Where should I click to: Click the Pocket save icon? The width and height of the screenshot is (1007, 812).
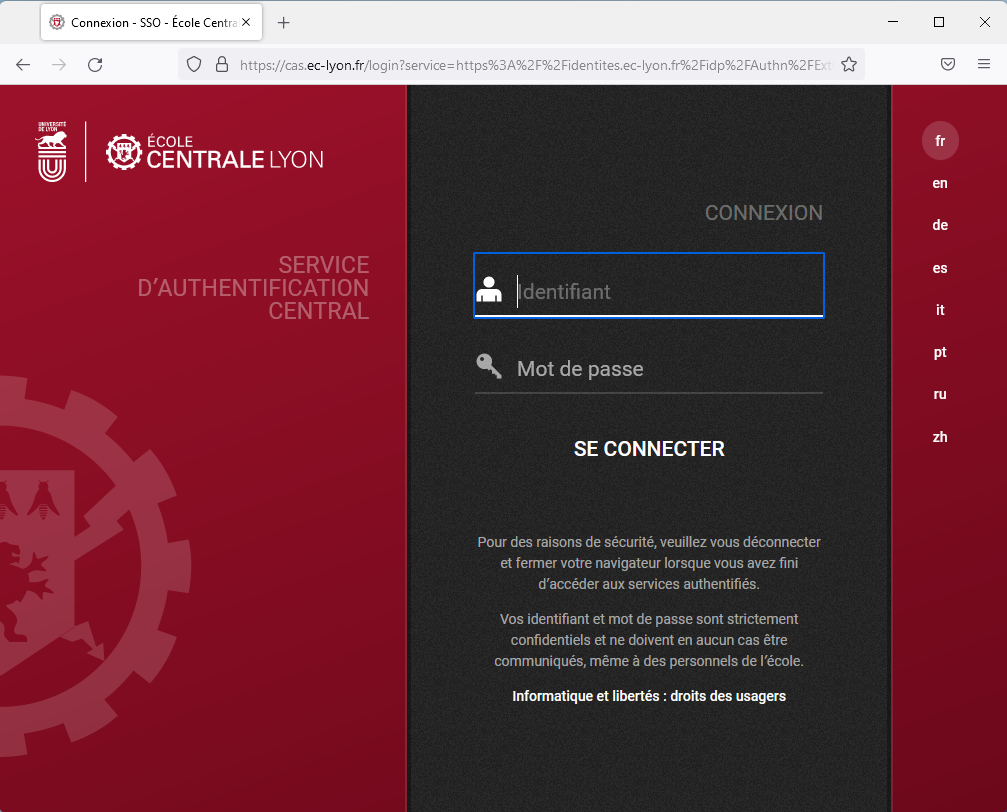(947, 63)
